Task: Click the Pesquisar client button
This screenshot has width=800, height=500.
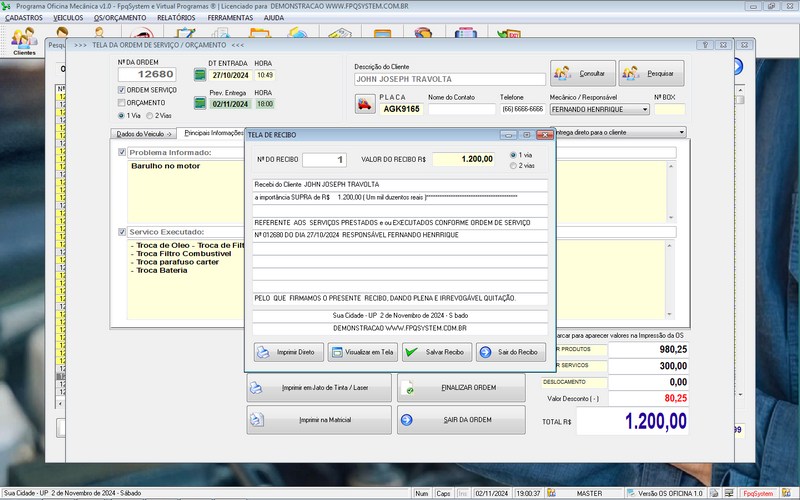Action: click(651, 73)
